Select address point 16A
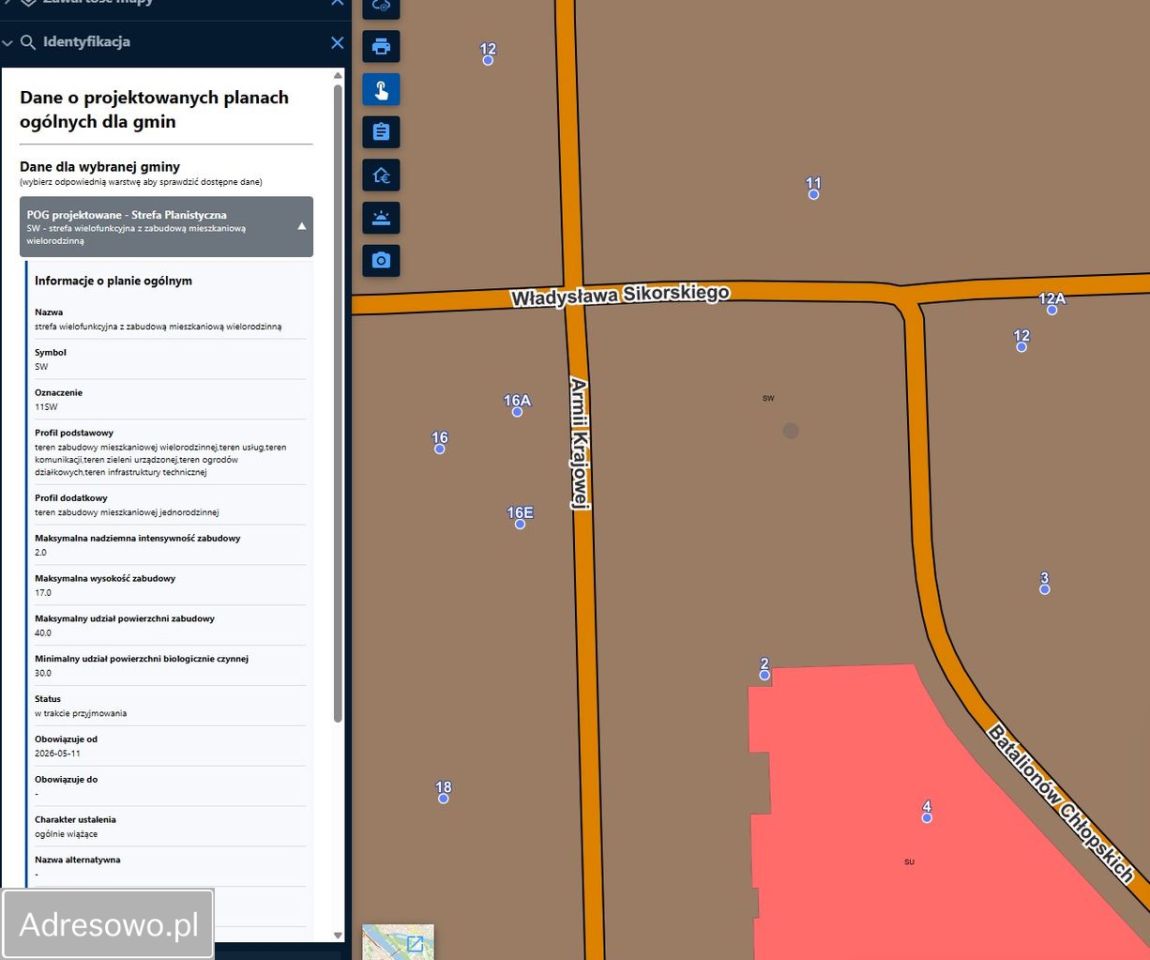Viewport: 1150px width, 960px height. tap(517, 412)
